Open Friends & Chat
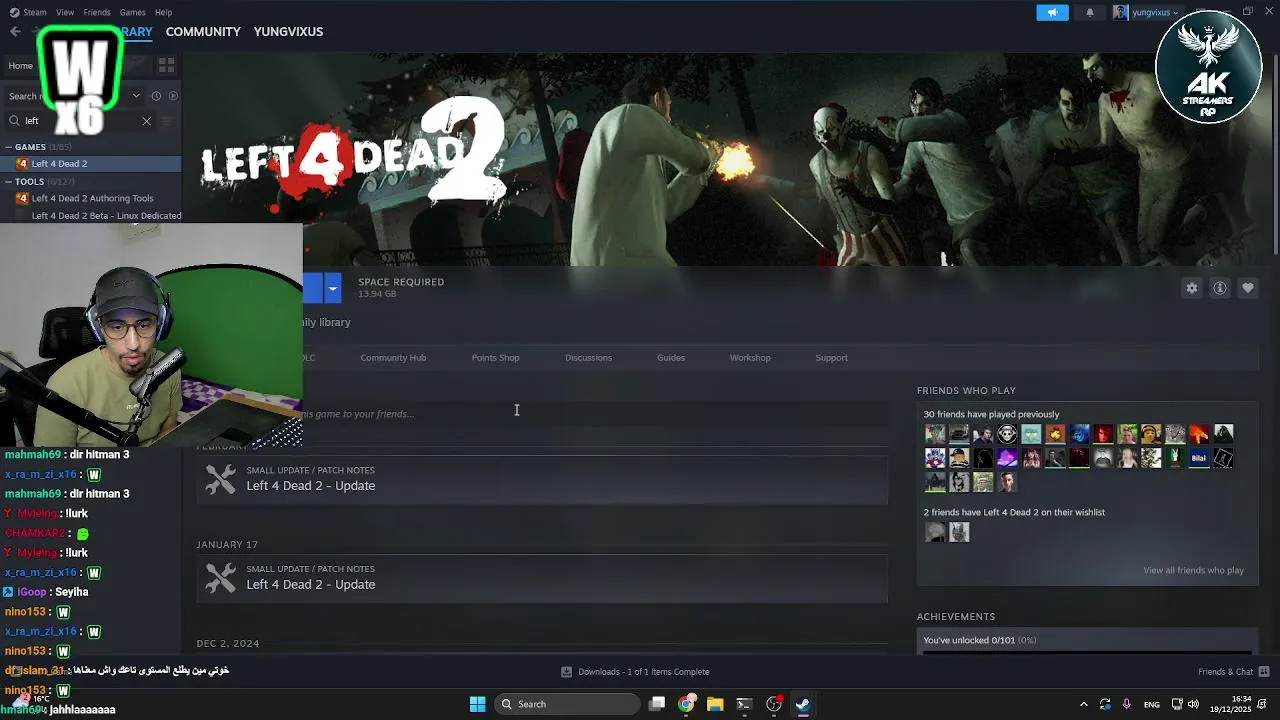The image size is (1280, 720). pyautogui.click(x=1233, y=672)
